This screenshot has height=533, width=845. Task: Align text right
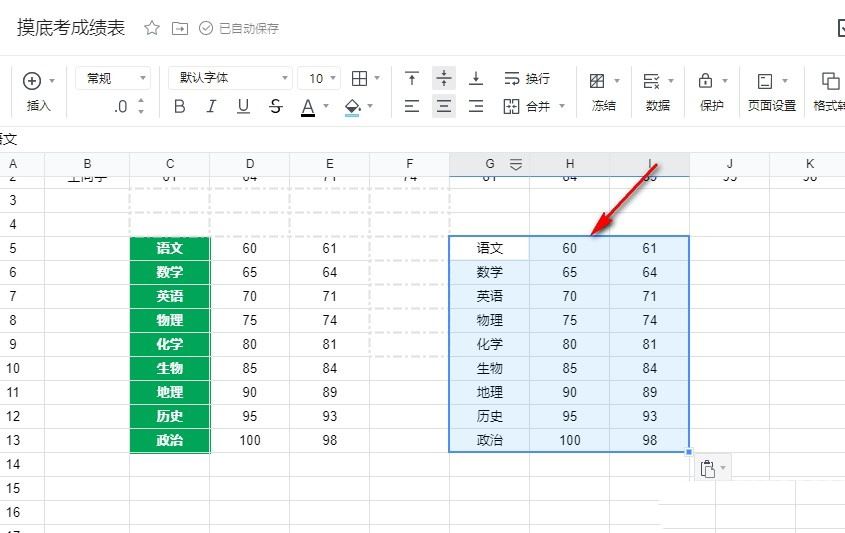(x=476, y=106)
